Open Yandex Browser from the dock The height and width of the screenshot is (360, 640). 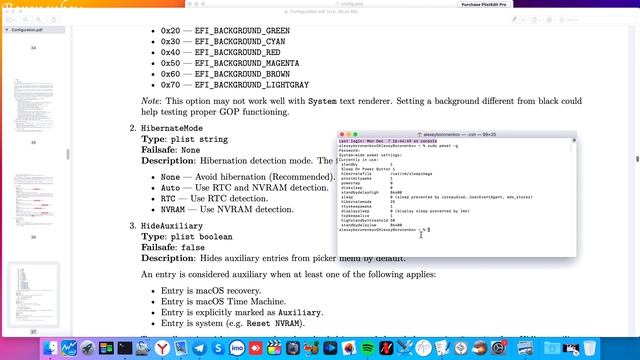tap(162, 348)
